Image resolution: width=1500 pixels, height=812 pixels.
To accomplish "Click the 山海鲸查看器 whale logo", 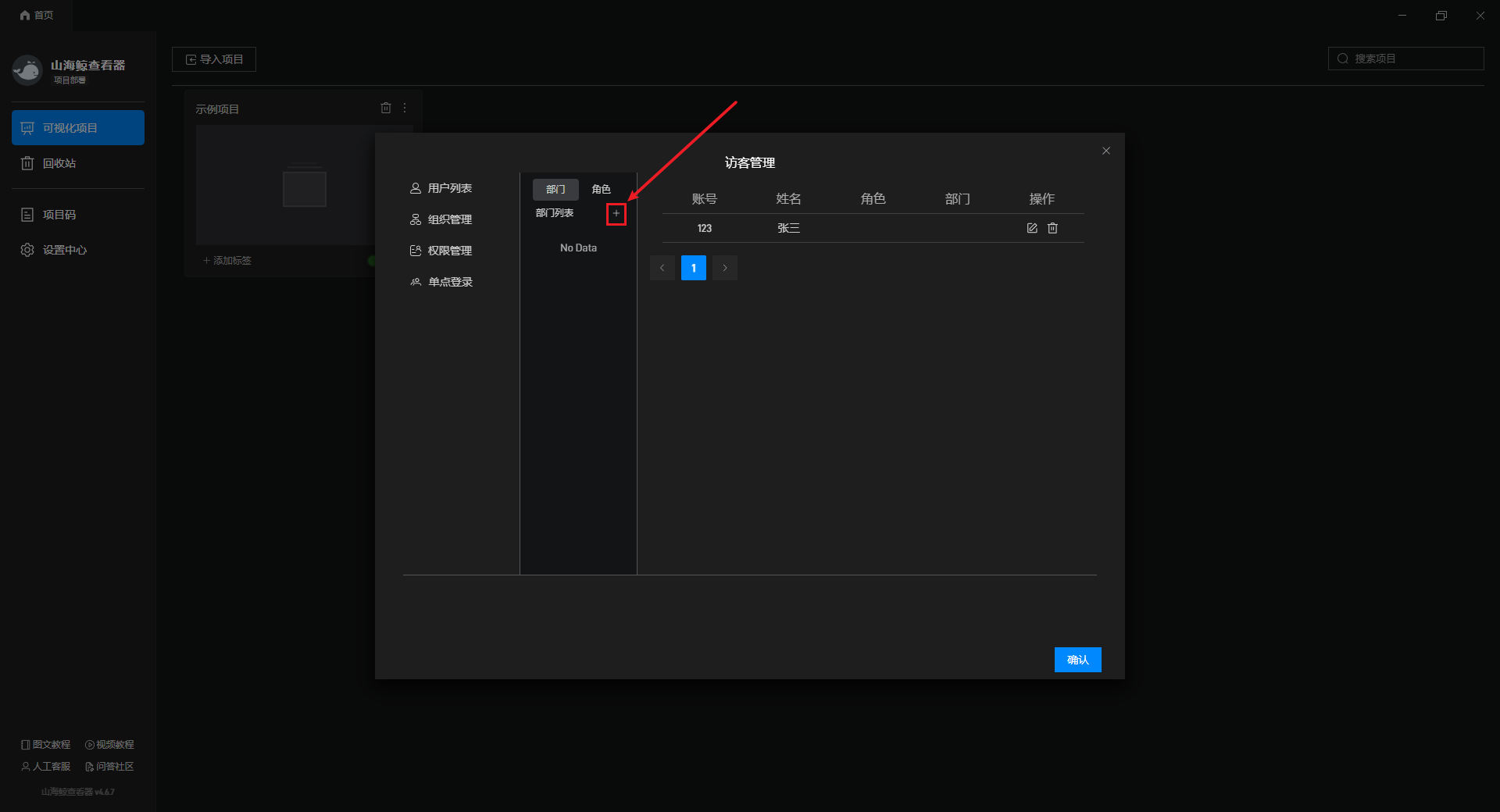I will 27,71.
